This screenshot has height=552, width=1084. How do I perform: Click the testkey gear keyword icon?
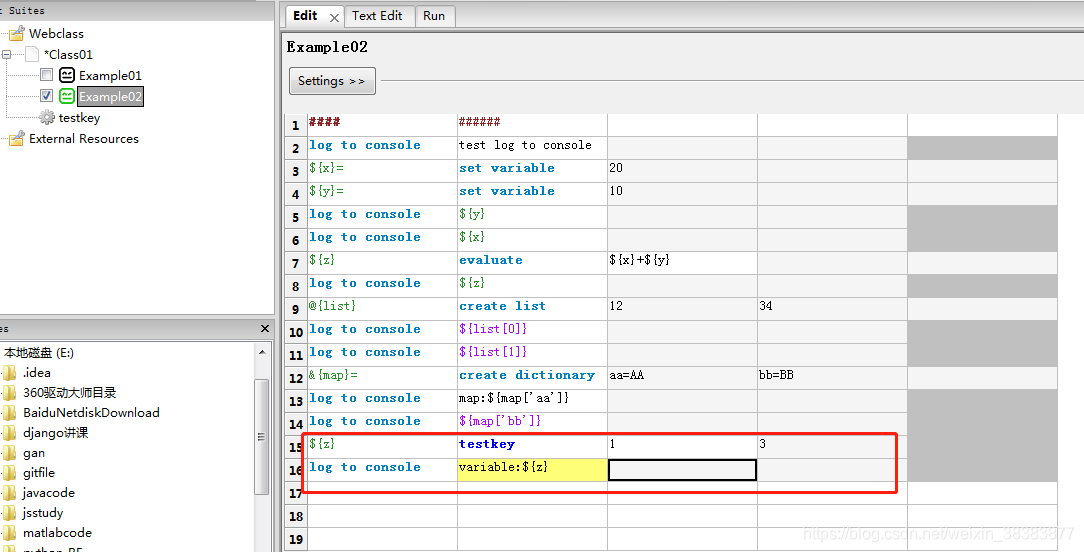tap(47, 118)
